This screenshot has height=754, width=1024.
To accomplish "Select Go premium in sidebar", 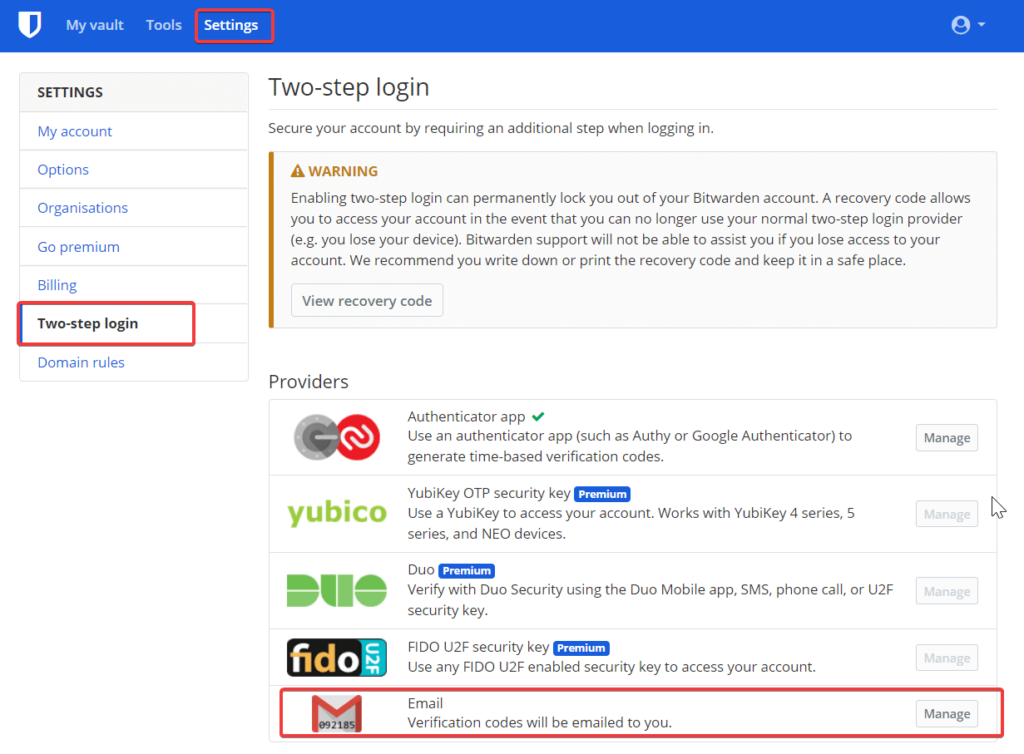I will pyautogui.click(x=134, y=247).
